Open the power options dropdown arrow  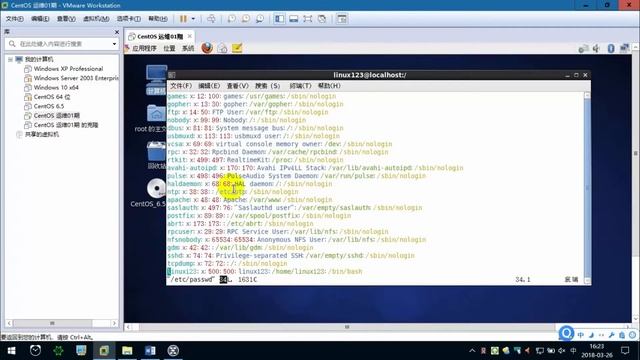pyautogui.click(x=193, y=19)
